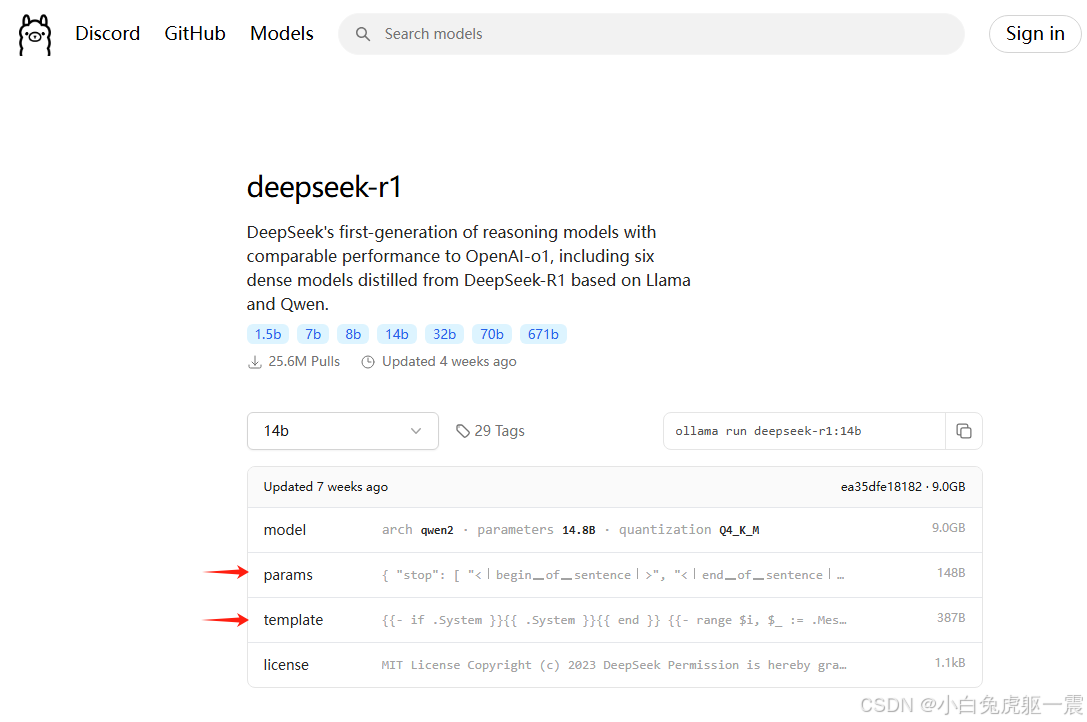Select the 1.5b size tag

[x=268, y=334]
